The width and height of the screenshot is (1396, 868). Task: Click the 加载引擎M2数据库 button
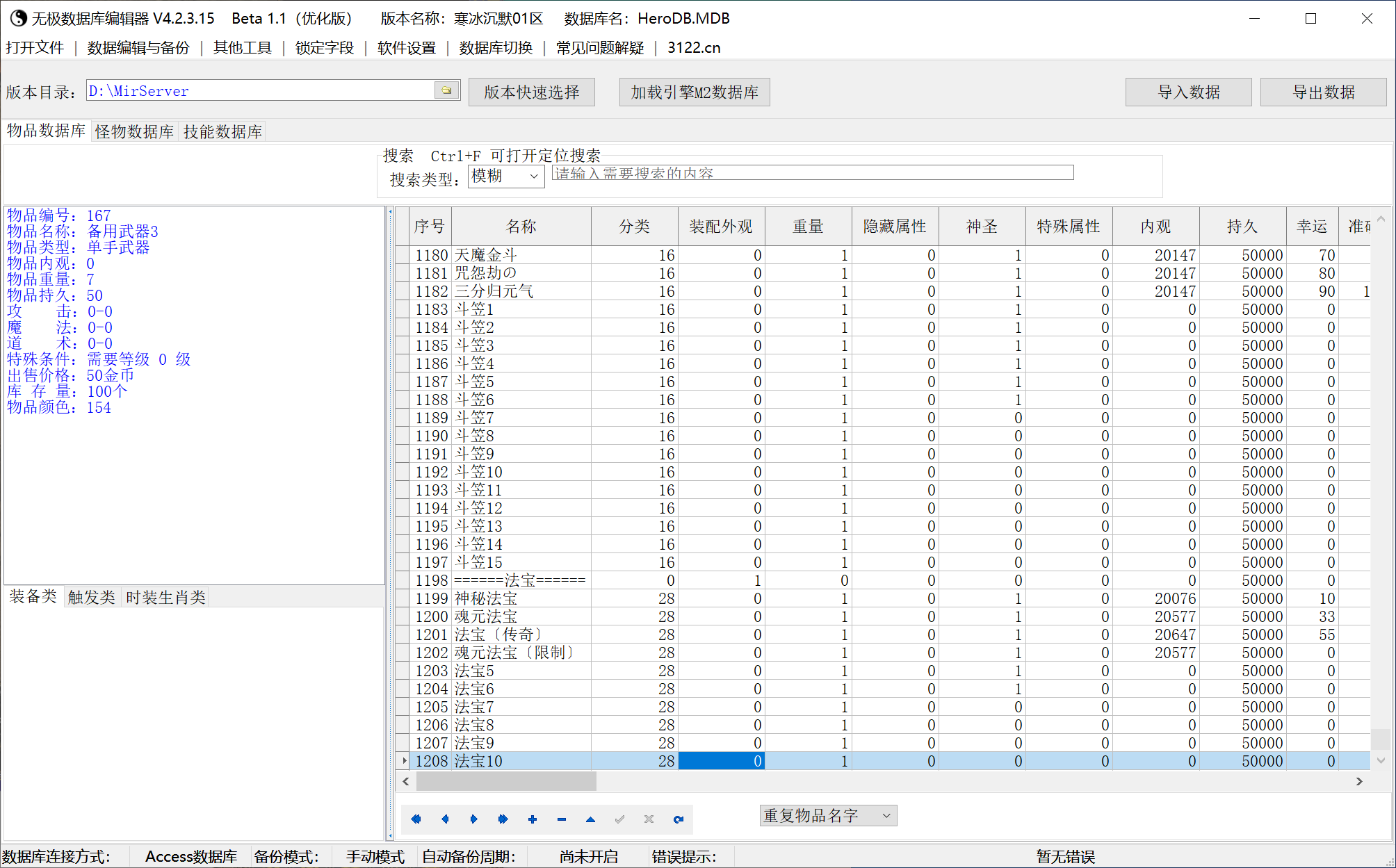click(x=695, y=92)
